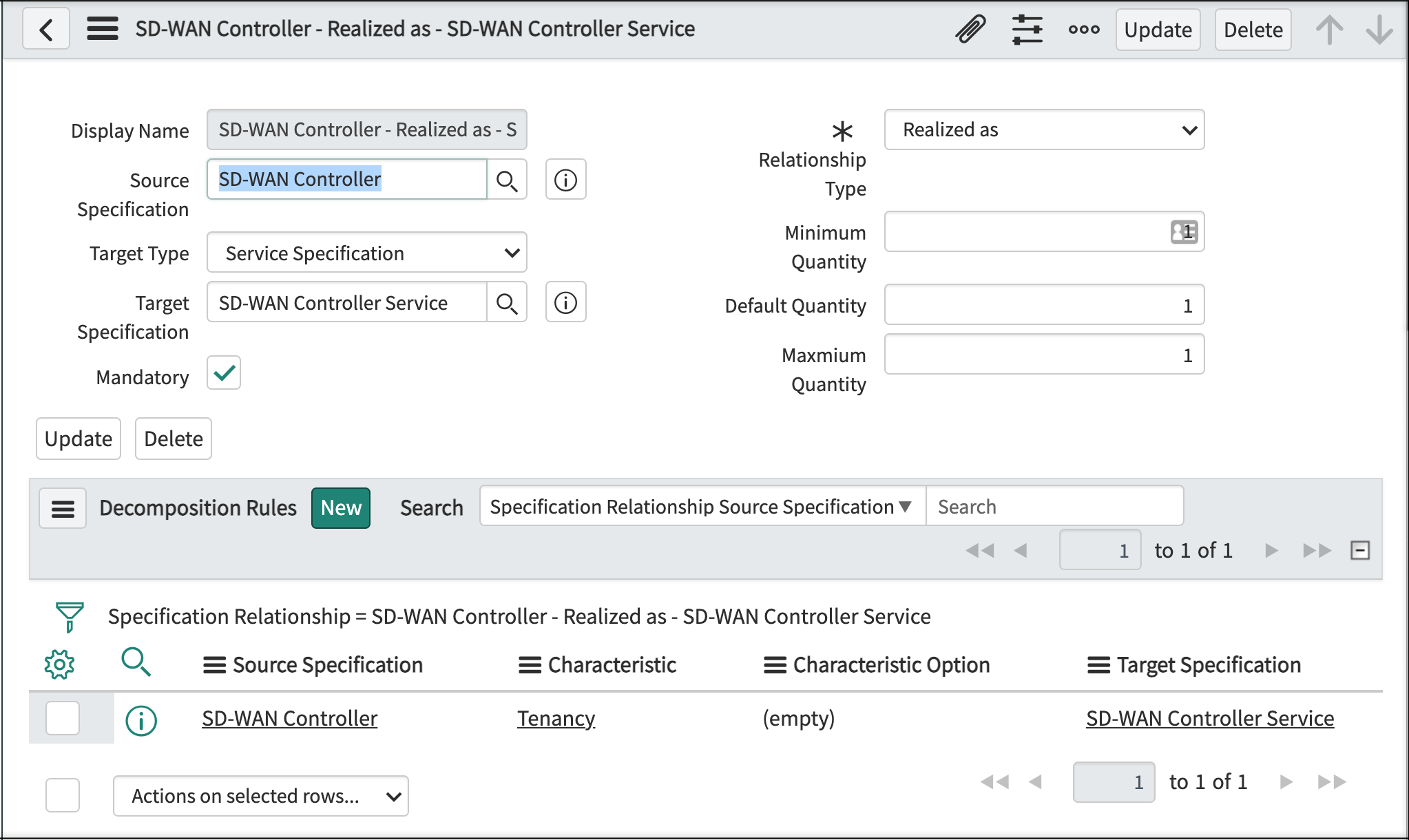Screen dimensions: 1409x840
Task: Toggle the Mandatory checkbox
Action: coord(224,373)
